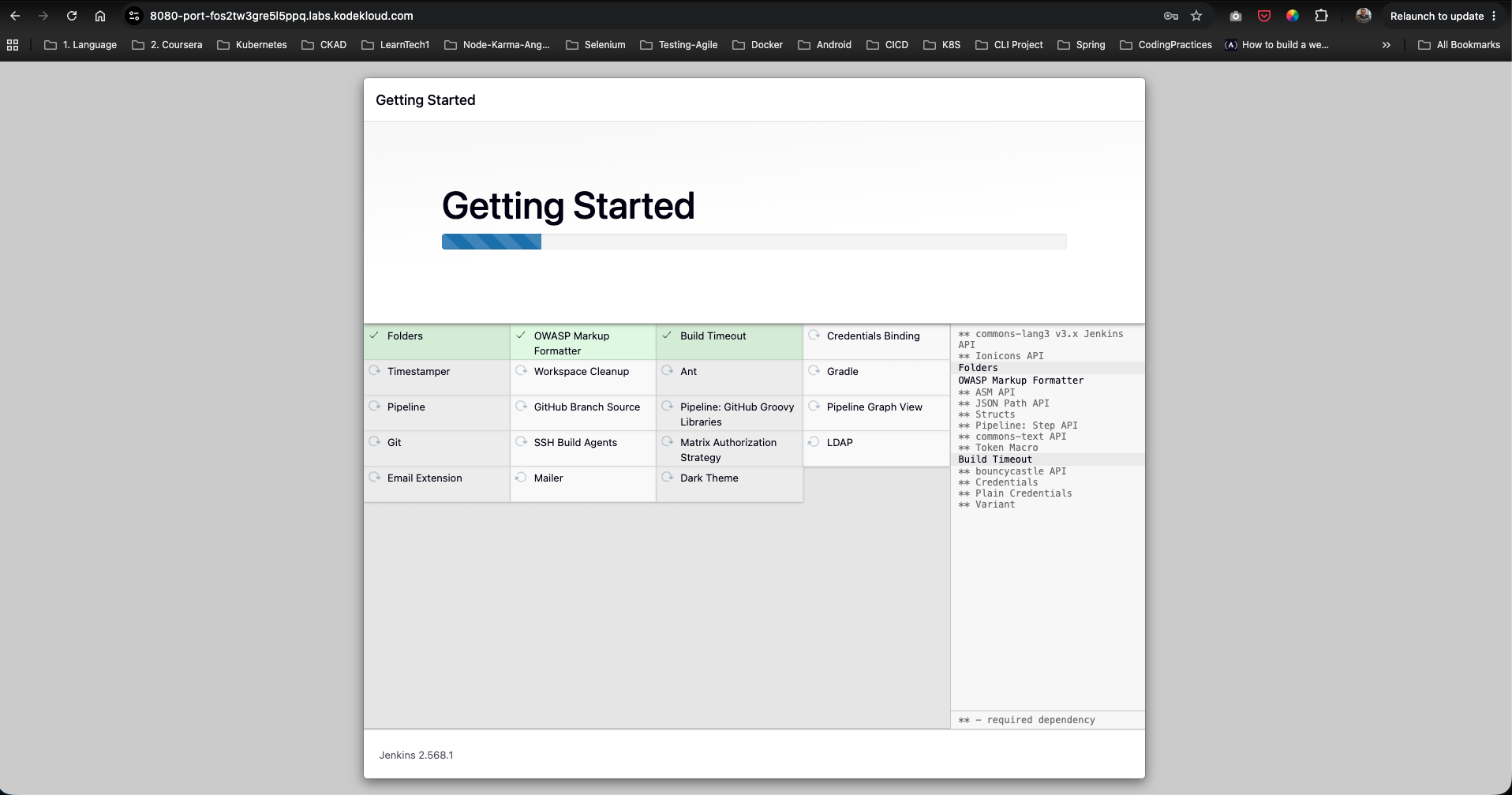Click the Plain Credentials log entry
The height and width of the screenshot is (795, 1512).
coord(1015,493)
